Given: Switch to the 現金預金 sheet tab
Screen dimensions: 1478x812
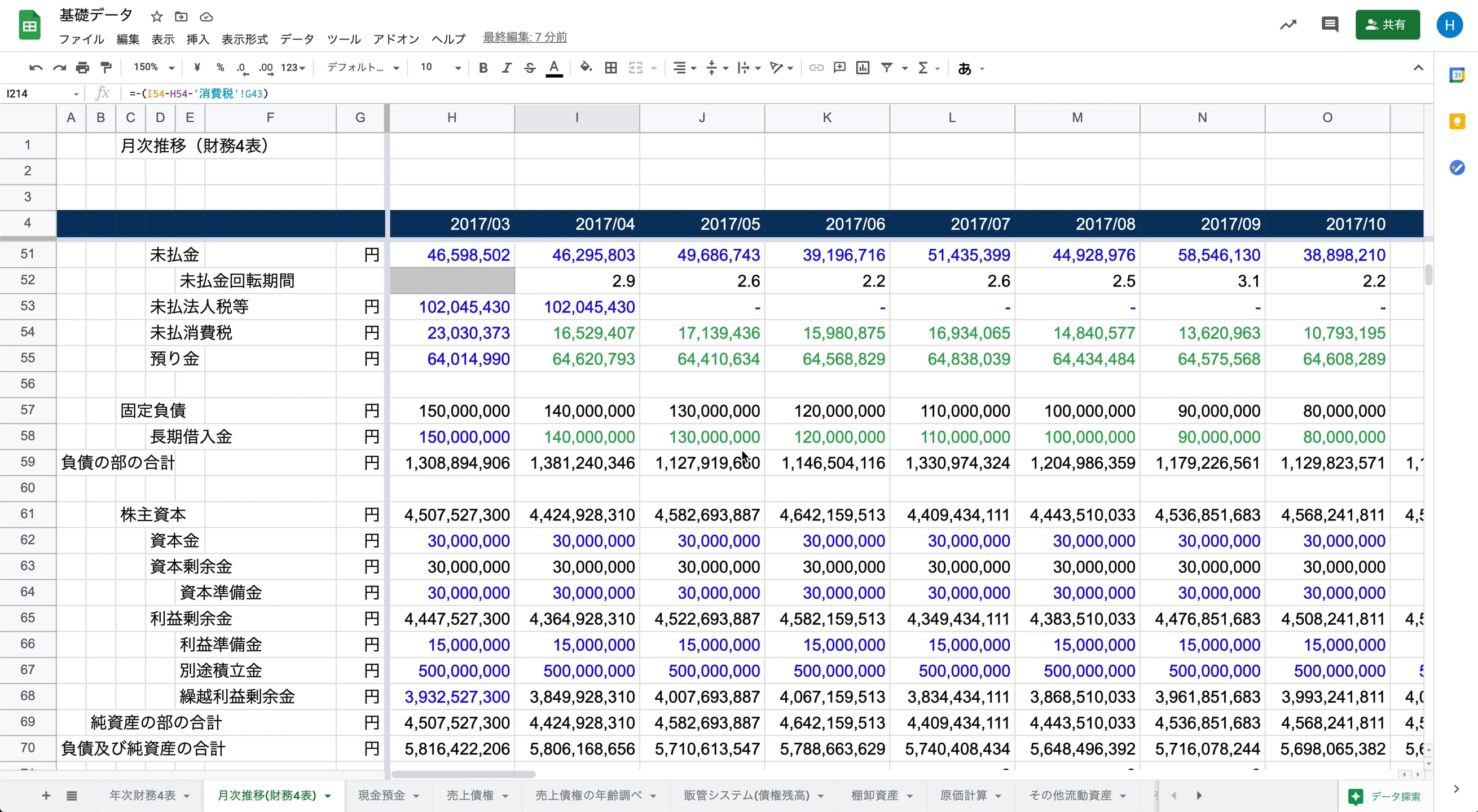Looking at the screenshot, I should (x=381, y=796).
